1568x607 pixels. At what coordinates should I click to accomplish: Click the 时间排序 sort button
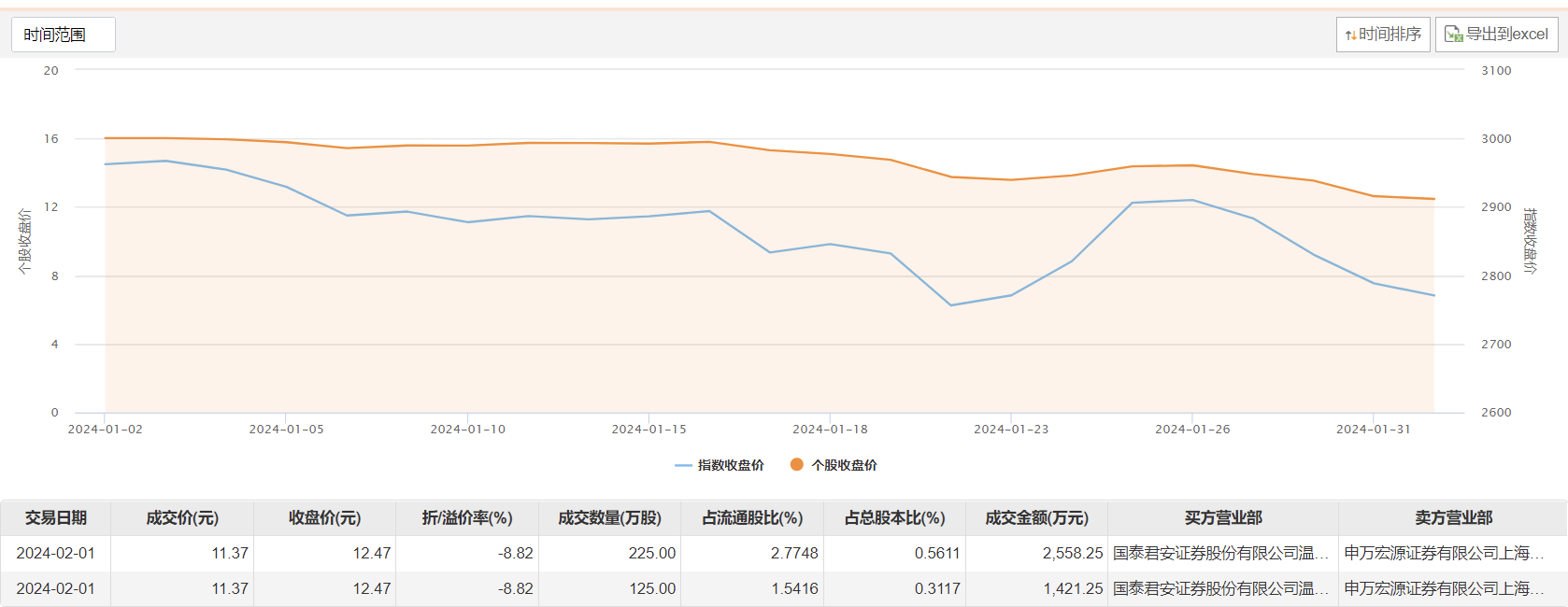(x=1383, y=35)
